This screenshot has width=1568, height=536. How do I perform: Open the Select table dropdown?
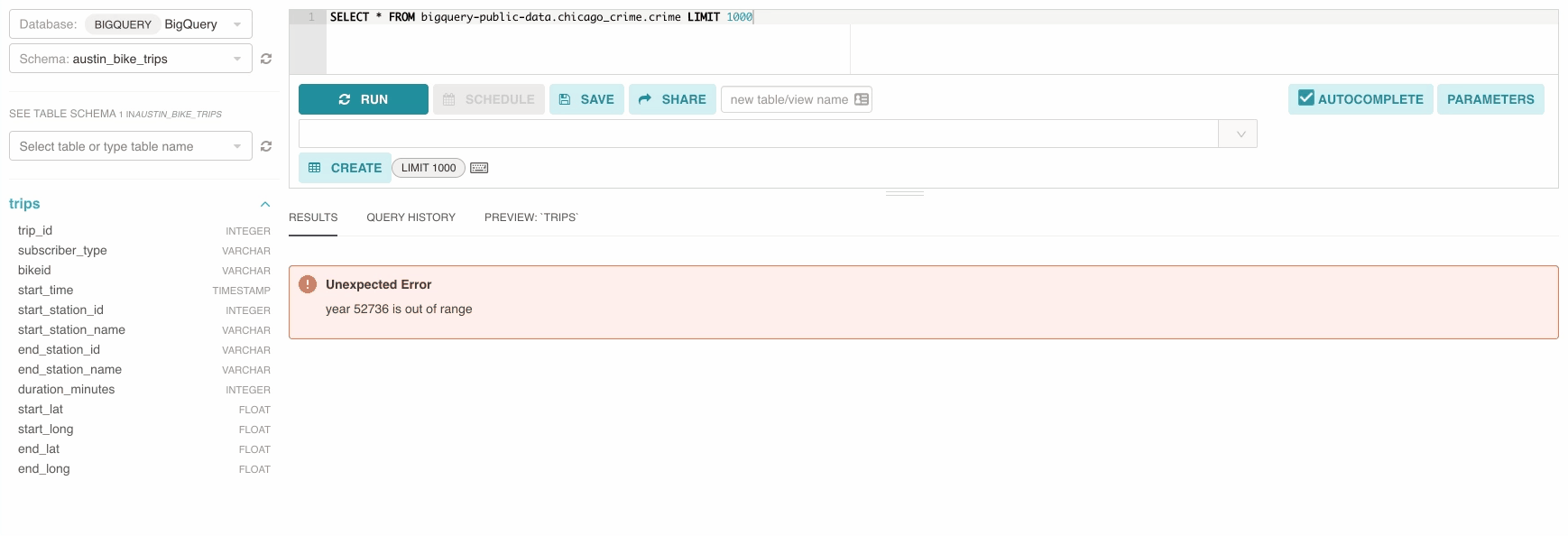tap(131, 146)
